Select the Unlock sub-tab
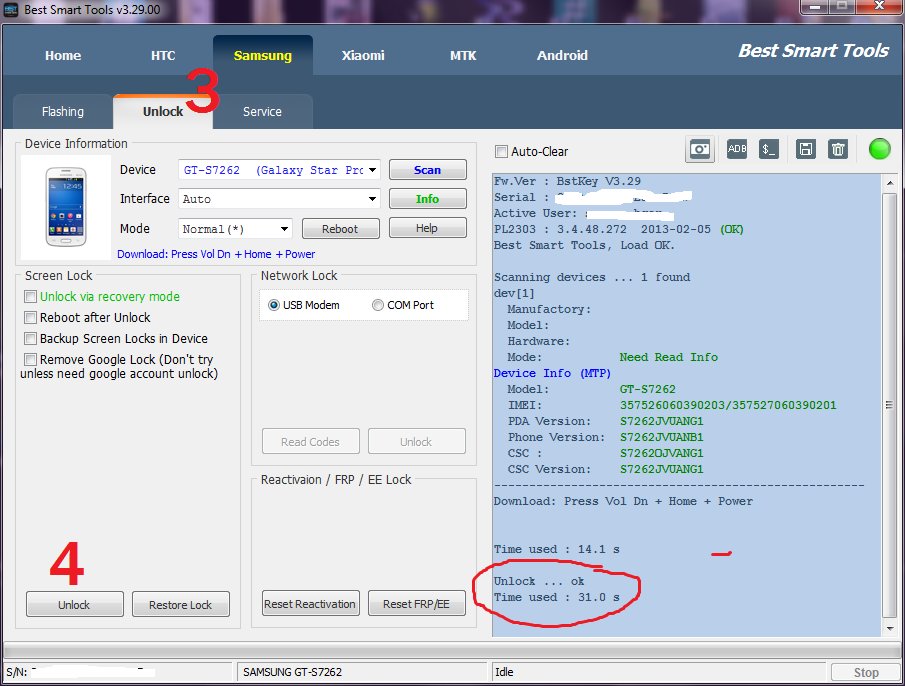This screenshot has width=905, height=686. (x=163, y=111)
